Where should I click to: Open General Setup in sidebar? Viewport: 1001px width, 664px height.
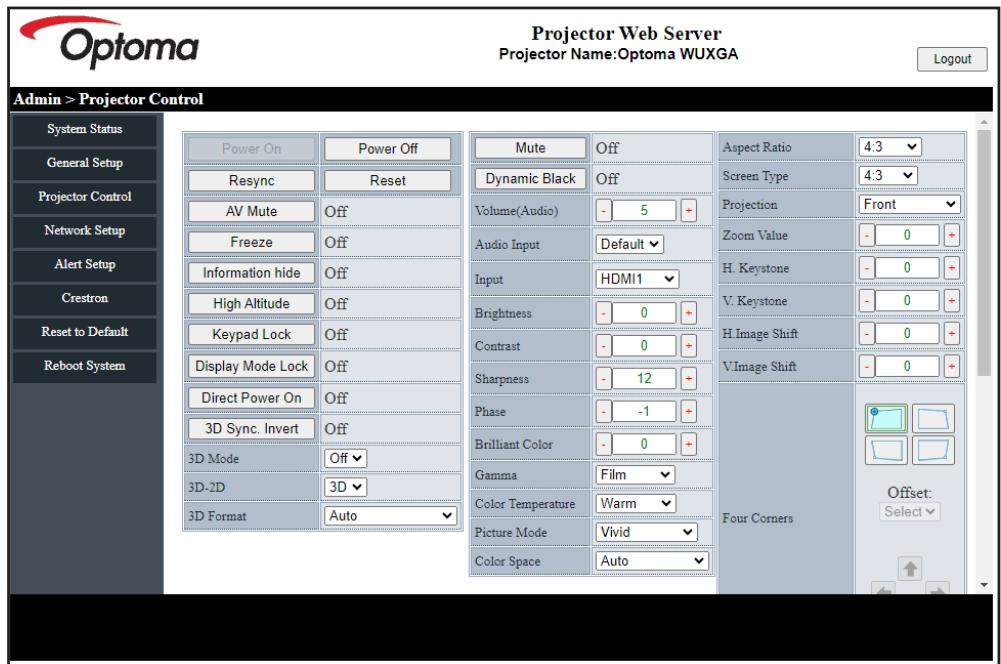[84, 163]
